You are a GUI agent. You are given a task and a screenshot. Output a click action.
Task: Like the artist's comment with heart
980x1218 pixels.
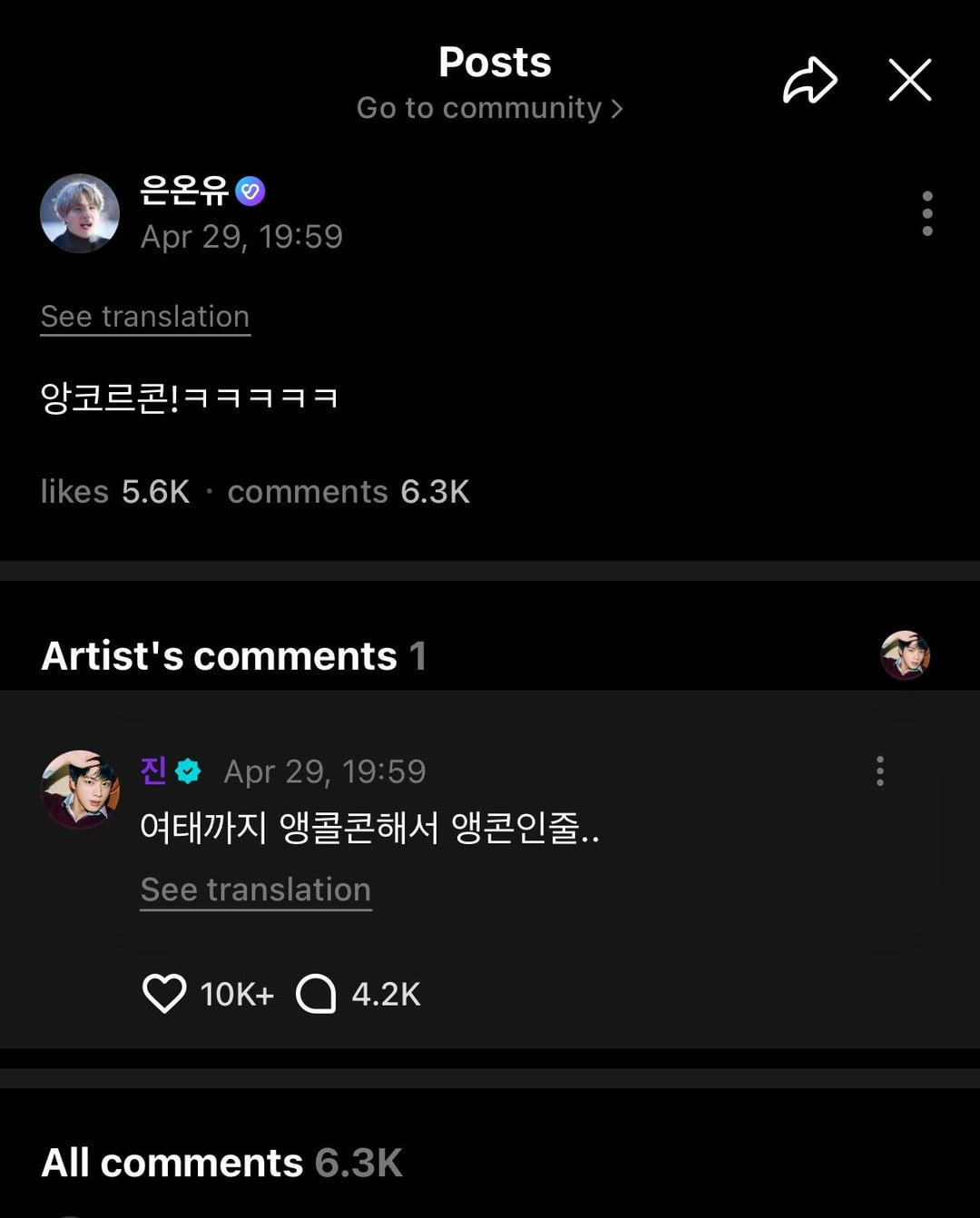pyautogui.click(x=164, y=994)
